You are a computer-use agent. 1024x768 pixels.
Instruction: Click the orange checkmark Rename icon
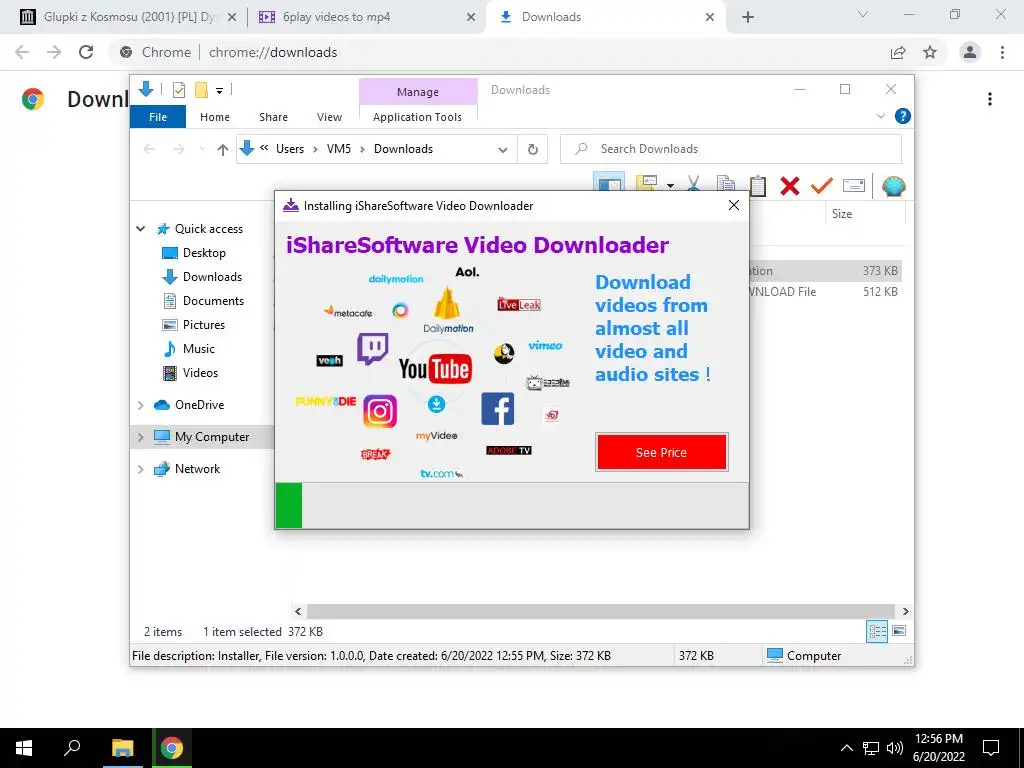point(822,186)
